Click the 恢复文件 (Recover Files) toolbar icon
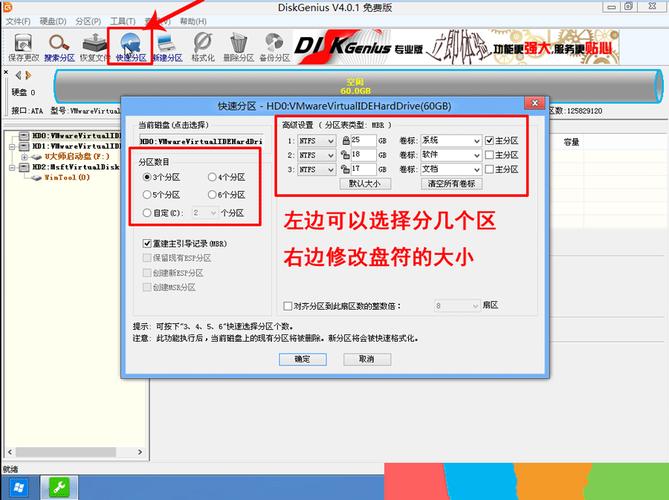The width and height of the screenshot is (669, 500). point(94,45)
